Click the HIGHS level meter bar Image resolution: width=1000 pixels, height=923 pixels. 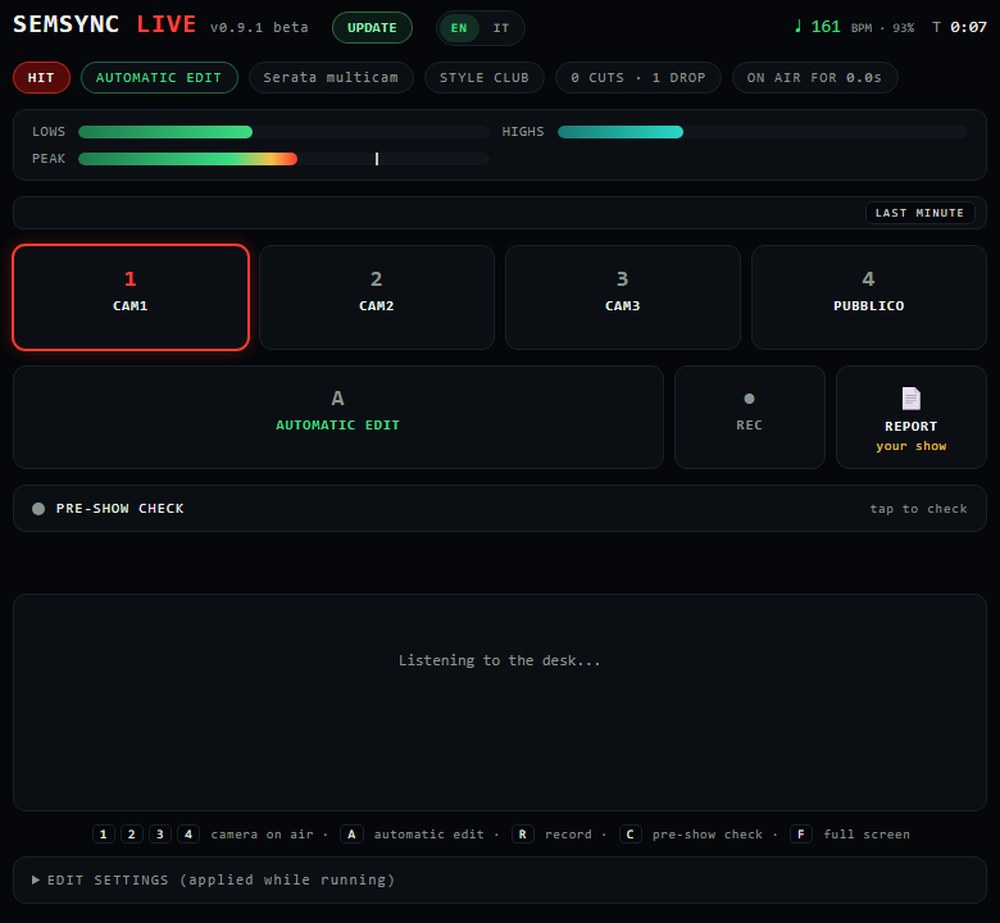coord(763,132)
